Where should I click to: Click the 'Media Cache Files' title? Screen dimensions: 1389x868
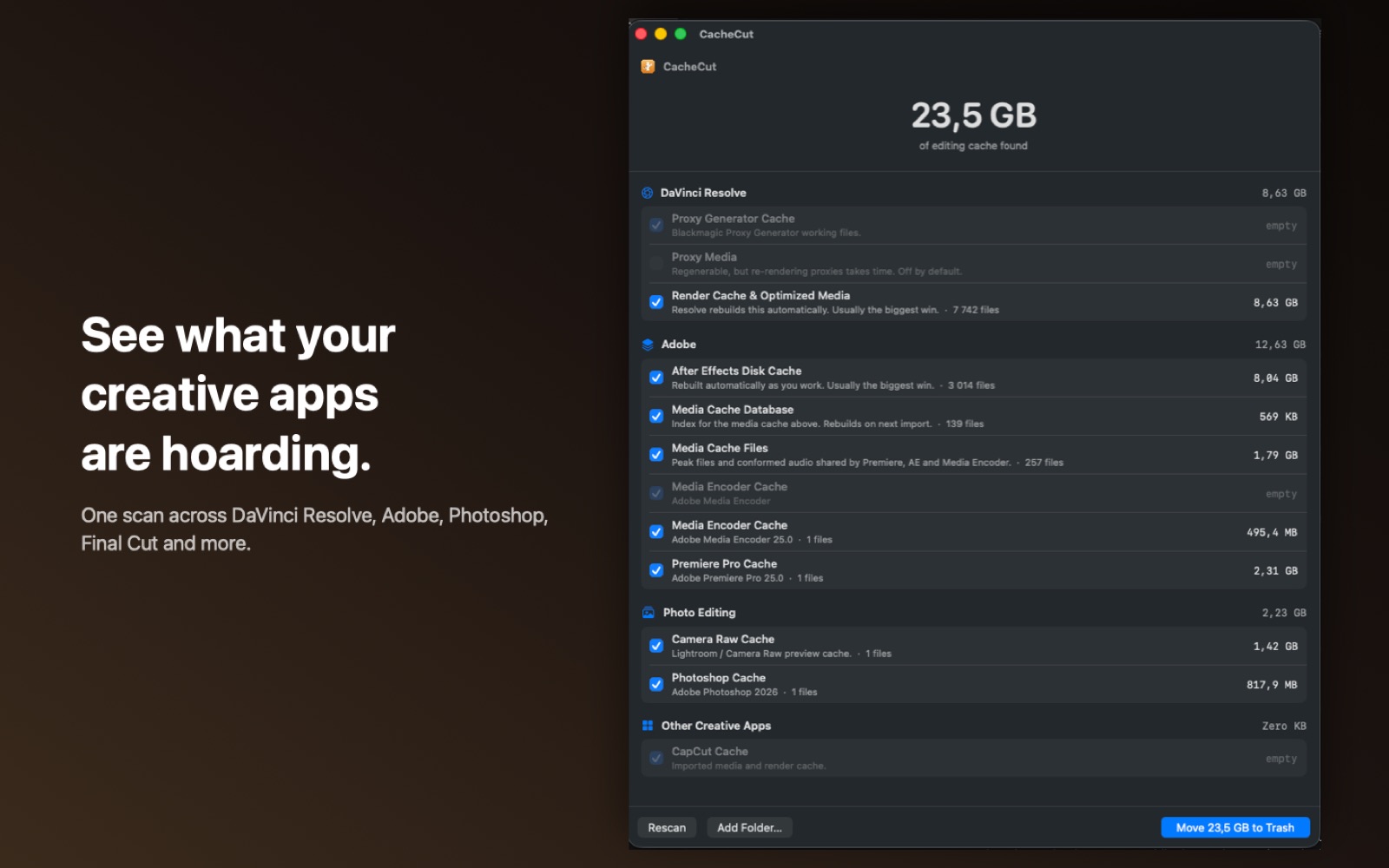(x=720, y=448)
